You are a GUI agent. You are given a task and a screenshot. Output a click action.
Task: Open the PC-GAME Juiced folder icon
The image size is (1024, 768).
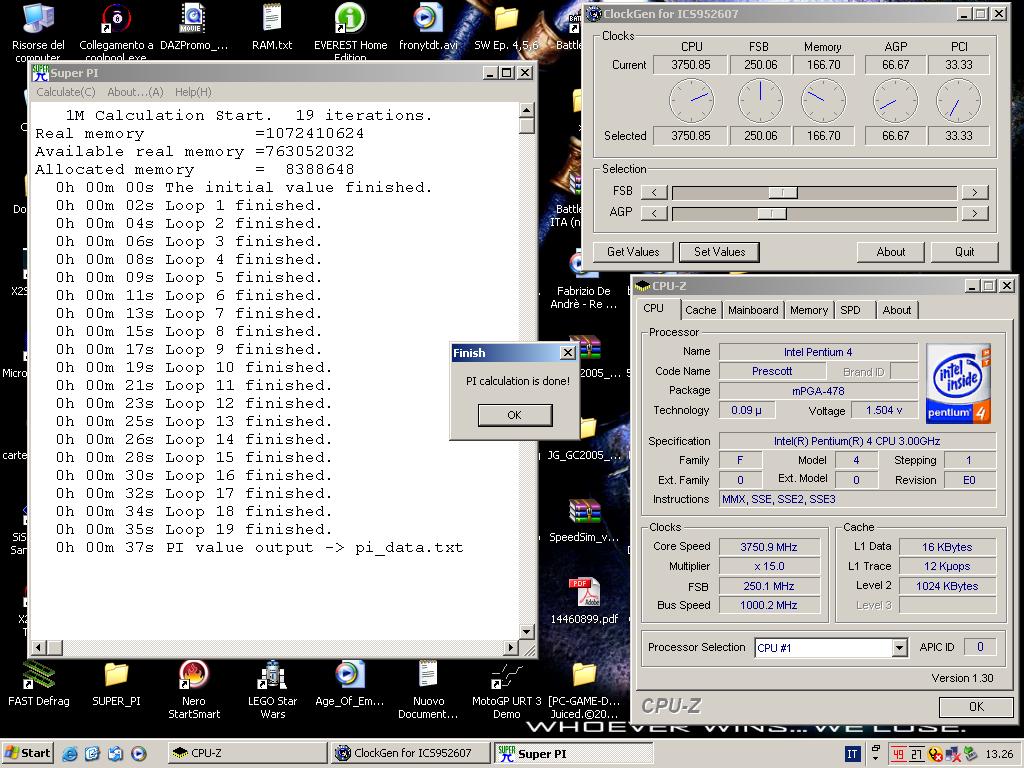pos(584,676)
